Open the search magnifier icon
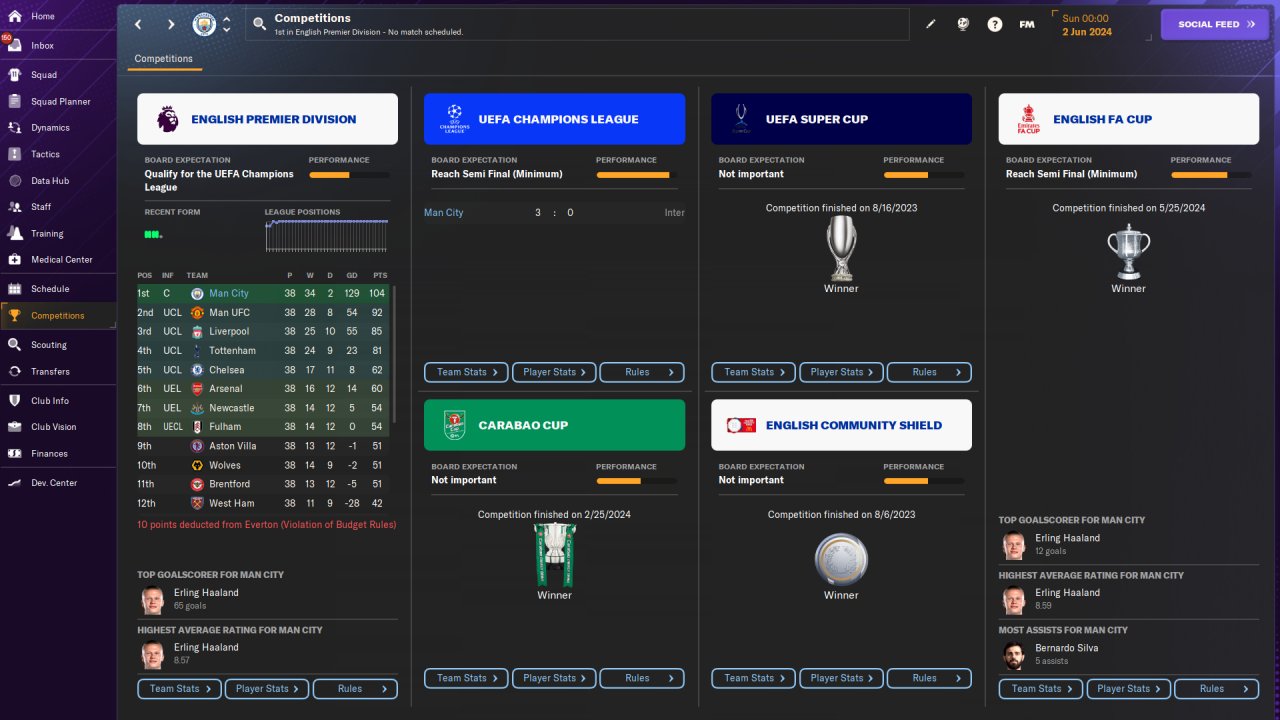The image size is (1280, 720). (x=260, y=24)
